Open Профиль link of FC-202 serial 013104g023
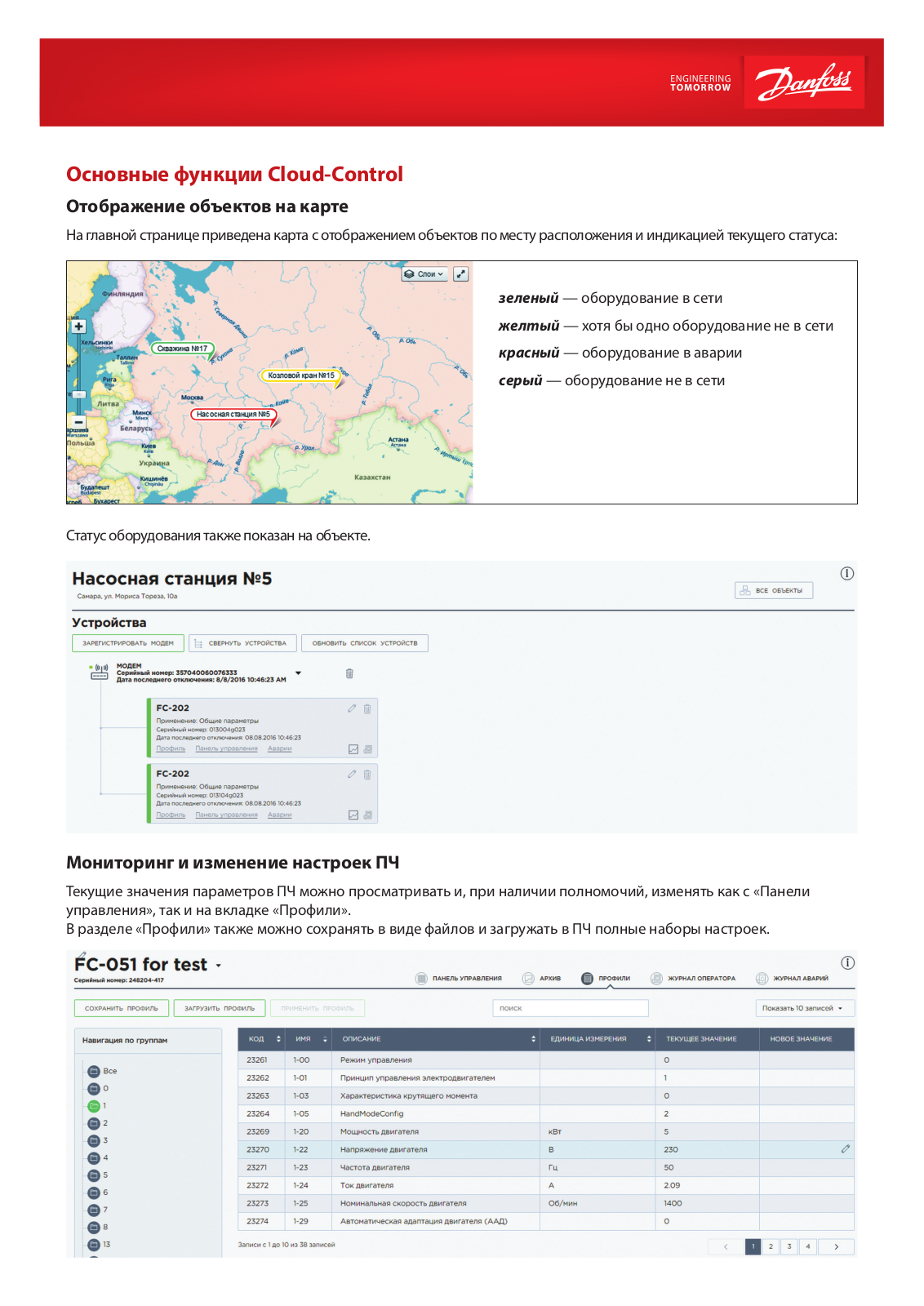The width and height of the screenshot is (924, 1306). (x=171, y=815)
